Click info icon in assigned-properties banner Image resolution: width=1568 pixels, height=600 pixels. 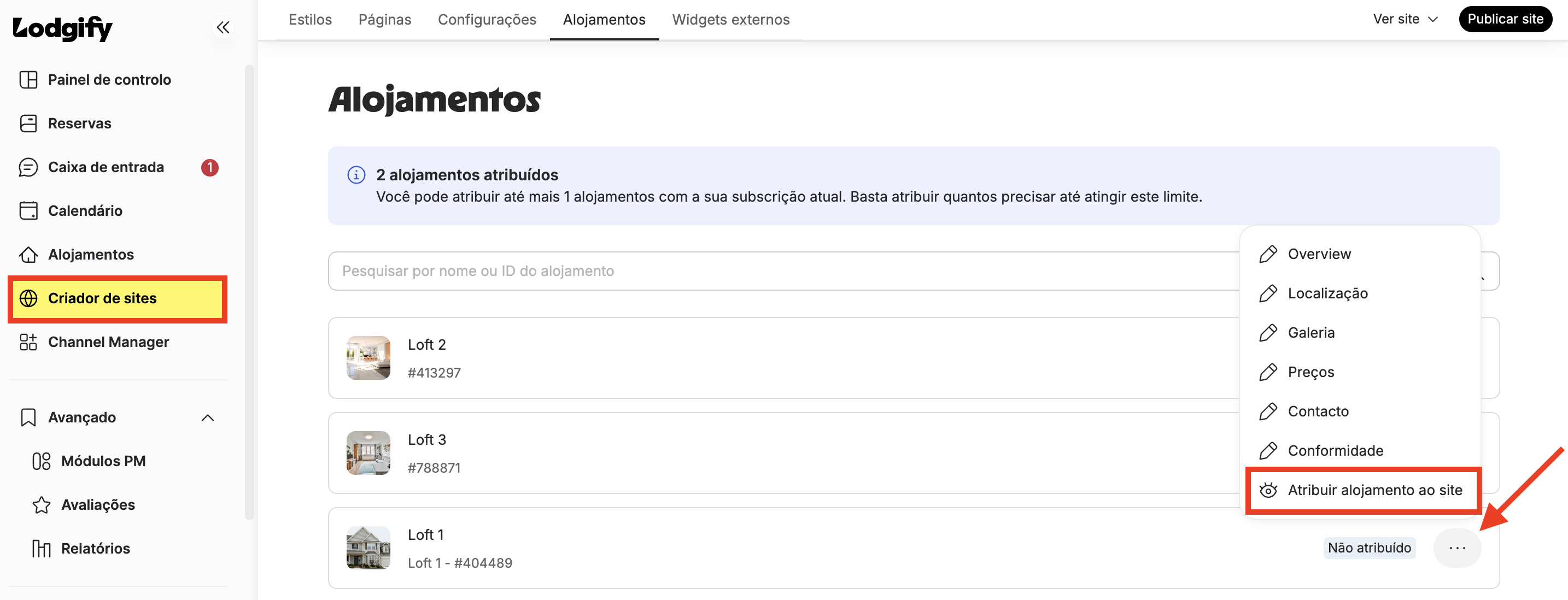pyautogui.click(x=356, y=175)
